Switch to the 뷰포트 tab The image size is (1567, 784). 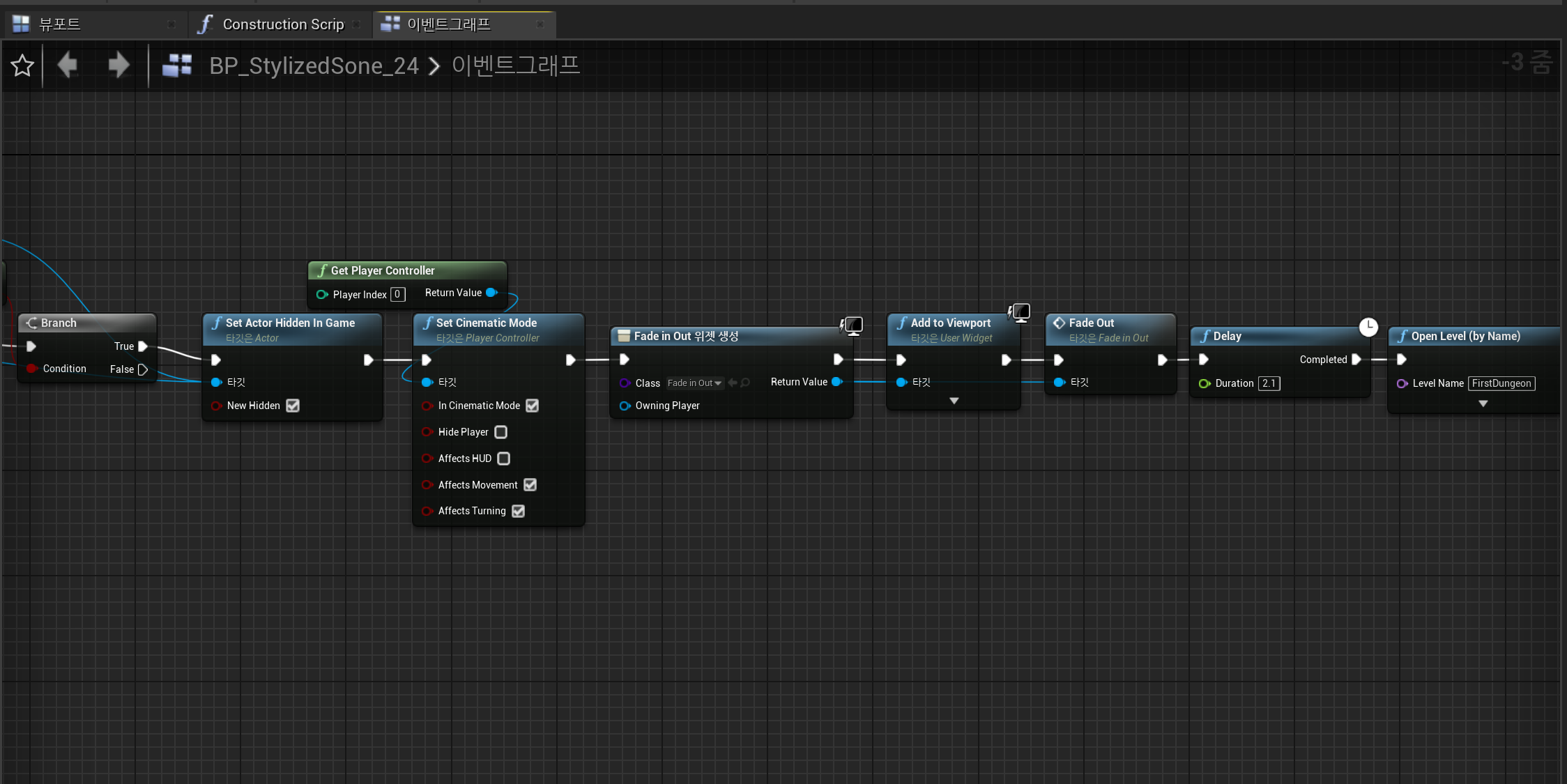coord(59,23)
